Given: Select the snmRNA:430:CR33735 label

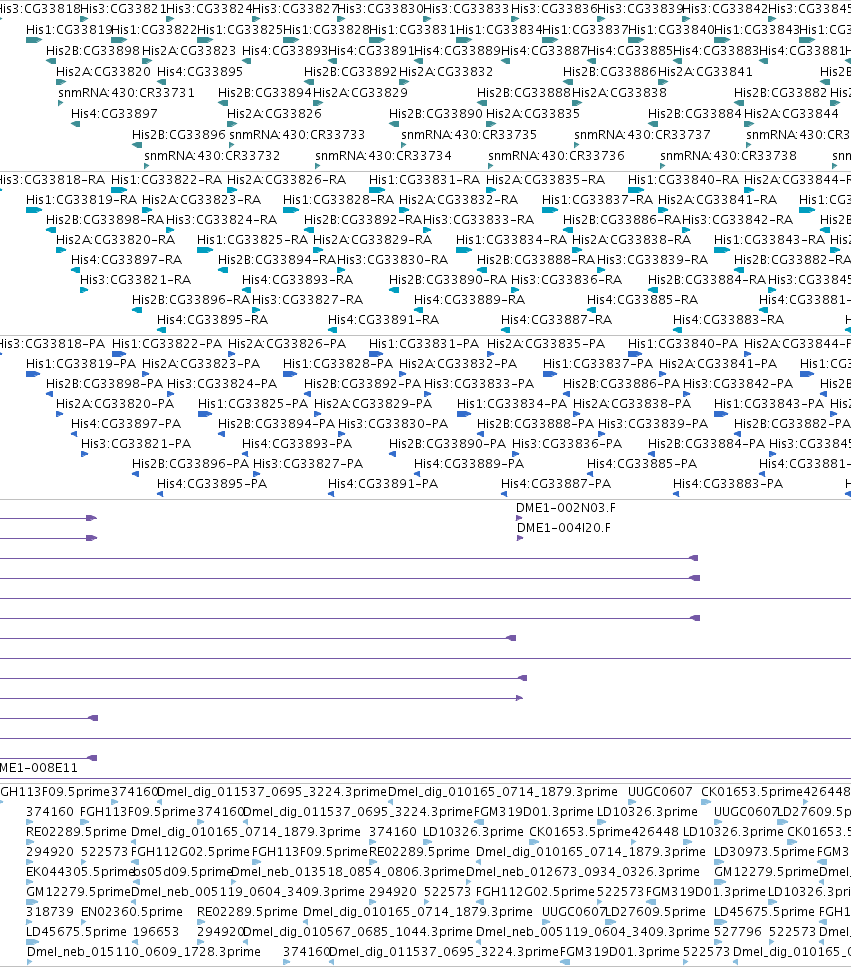Looking at the screenshot, I should click(x=469, y=134).
